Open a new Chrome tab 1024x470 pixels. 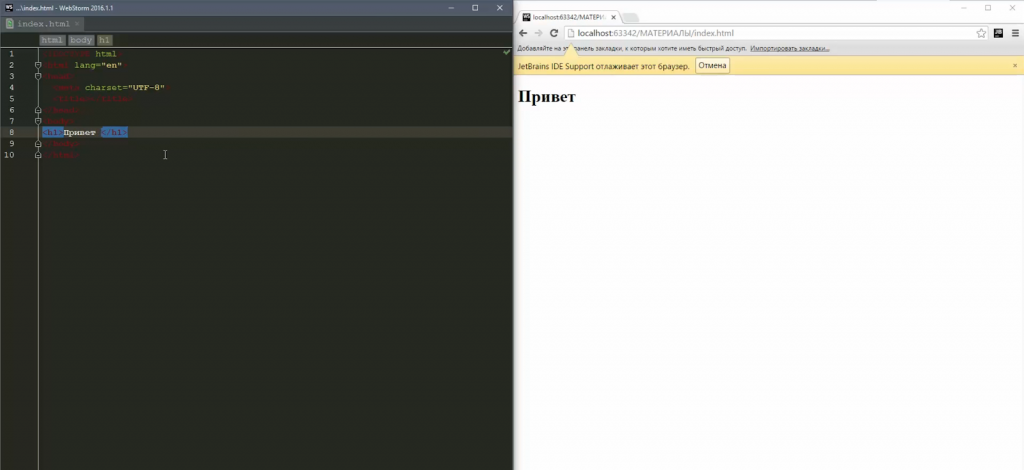[630, 18]
